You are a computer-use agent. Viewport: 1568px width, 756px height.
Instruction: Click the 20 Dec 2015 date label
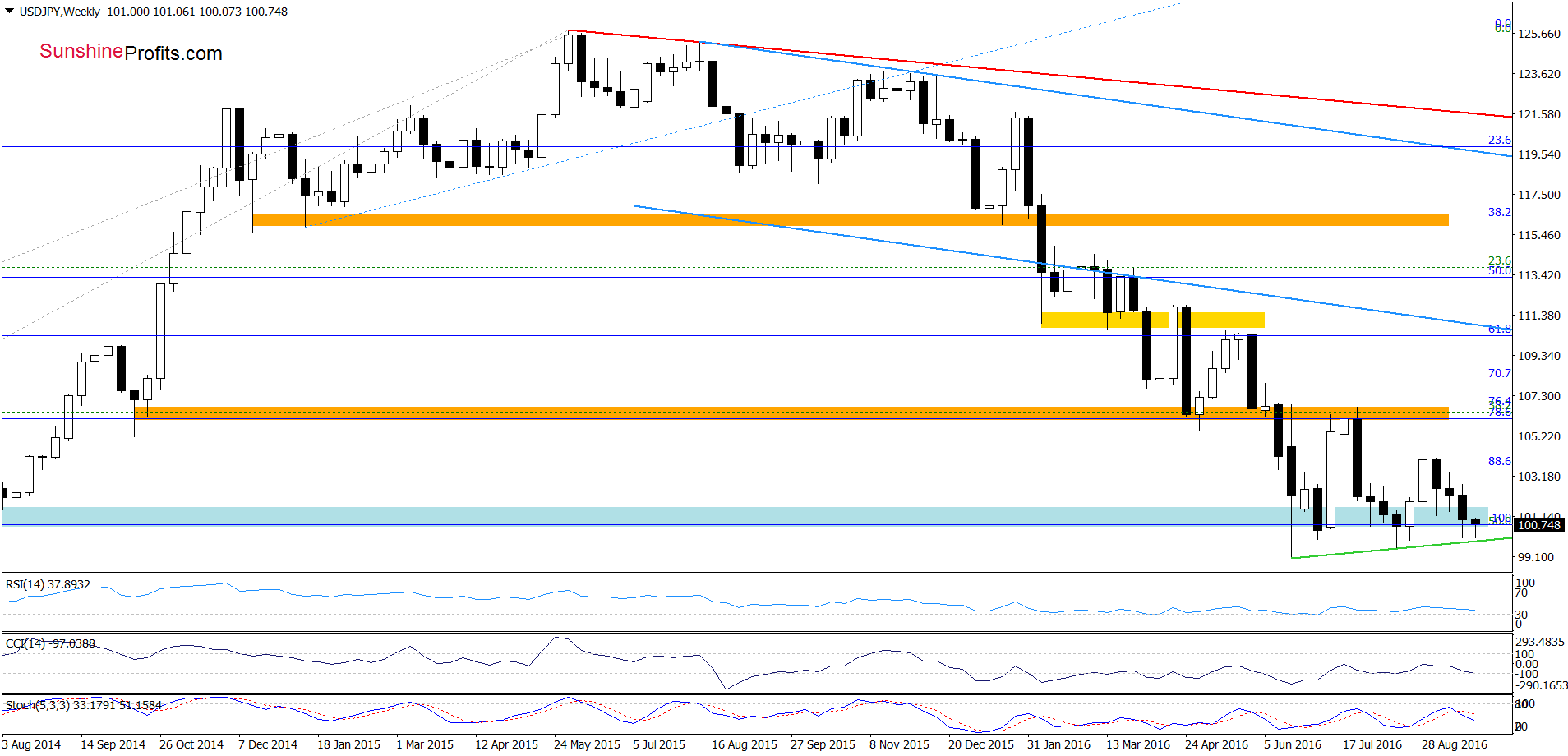pyautogui.click(x=981, y=744)
